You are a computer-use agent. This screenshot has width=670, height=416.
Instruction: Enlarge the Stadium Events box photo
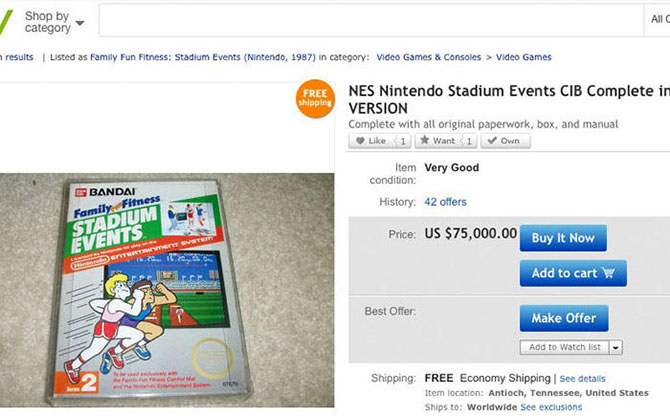click(x=167, y=290)
